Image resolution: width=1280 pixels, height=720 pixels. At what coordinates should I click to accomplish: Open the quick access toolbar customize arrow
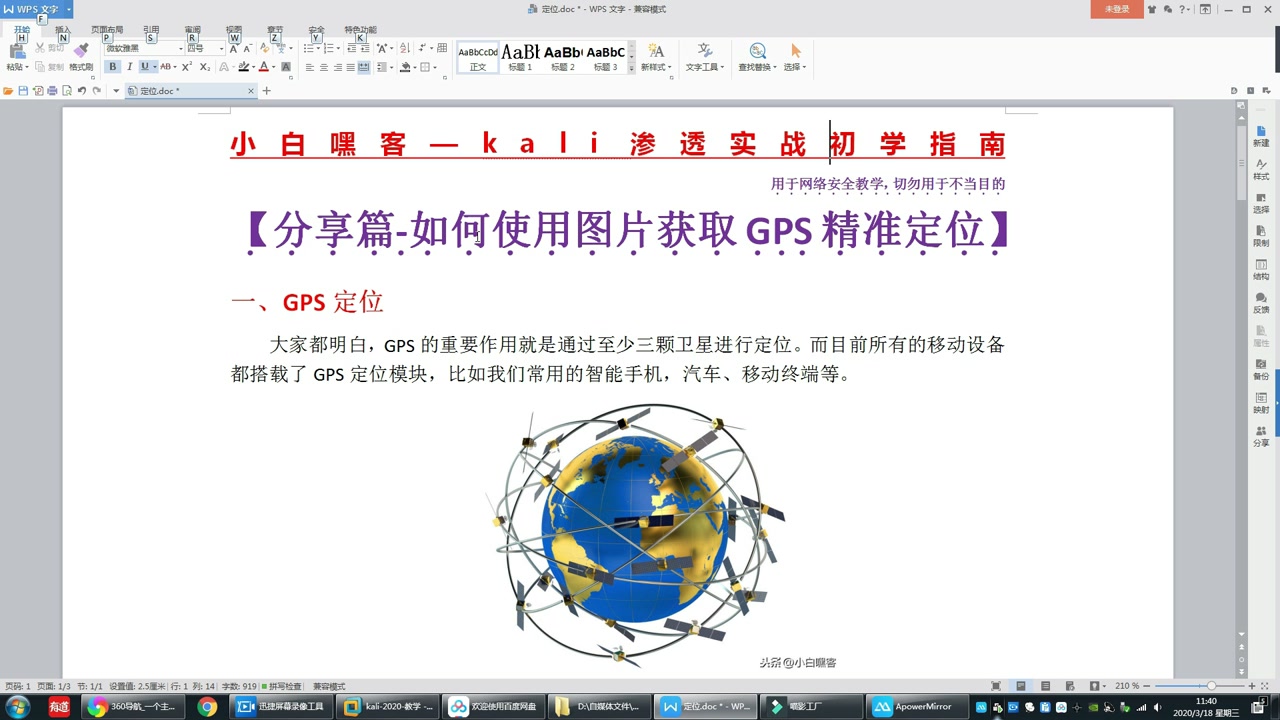click(x=116, y=91)
